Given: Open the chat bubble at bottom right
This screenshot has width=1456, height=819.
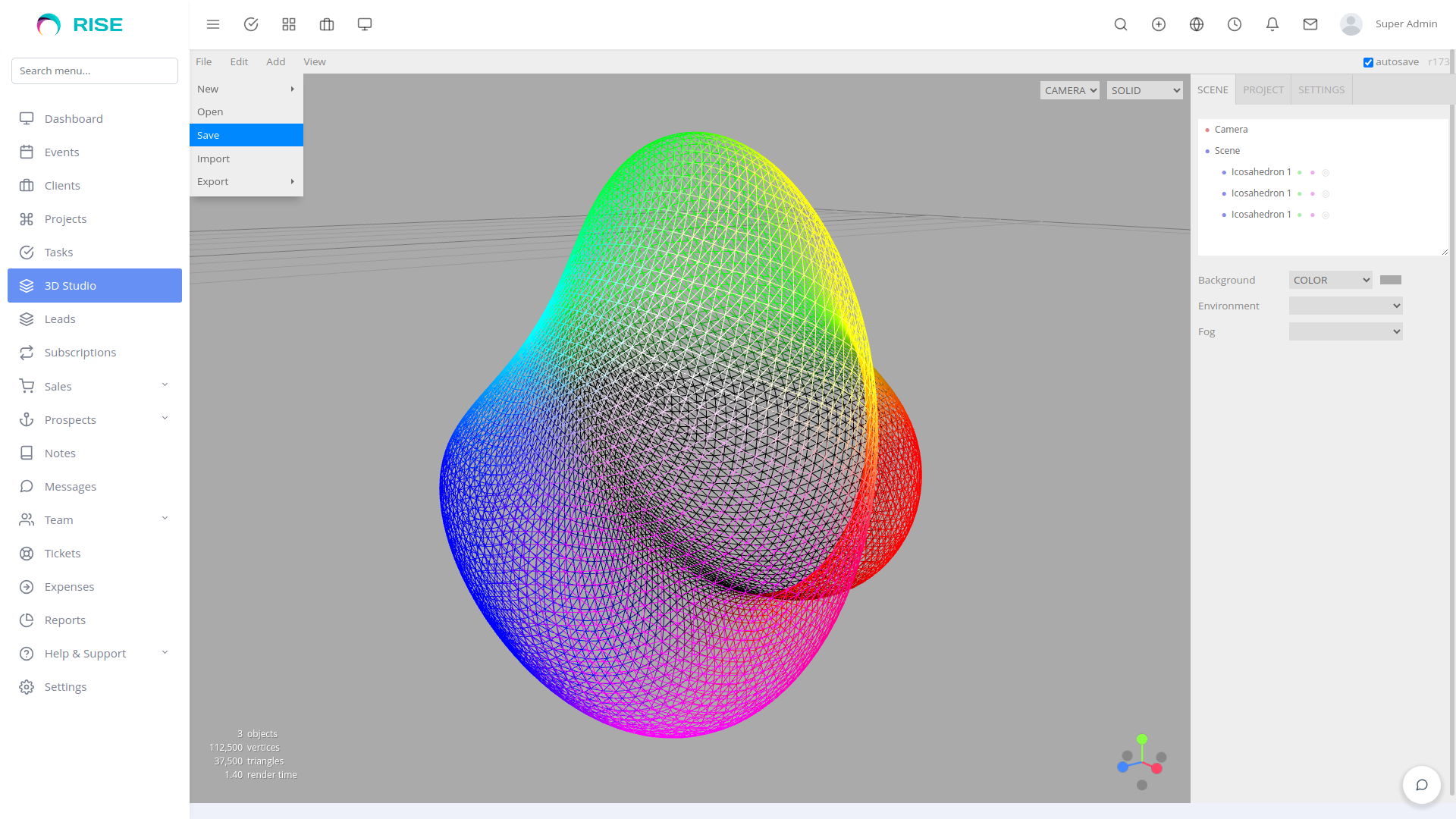Looking at the screenshot, I should [x=1422, y=785].
